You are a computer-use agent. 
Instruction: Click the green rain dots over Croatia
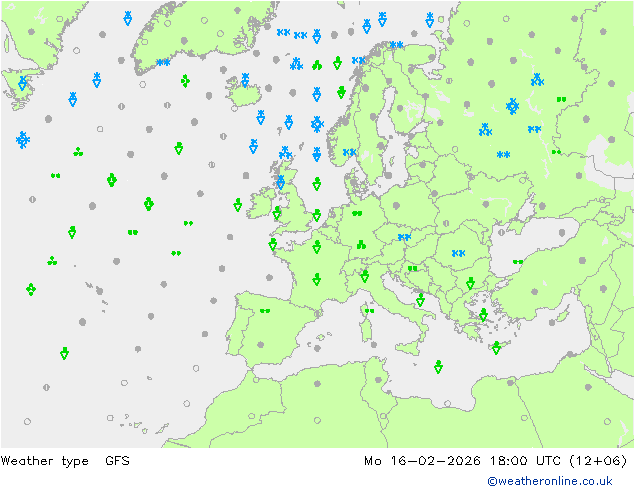pos(412,268)
